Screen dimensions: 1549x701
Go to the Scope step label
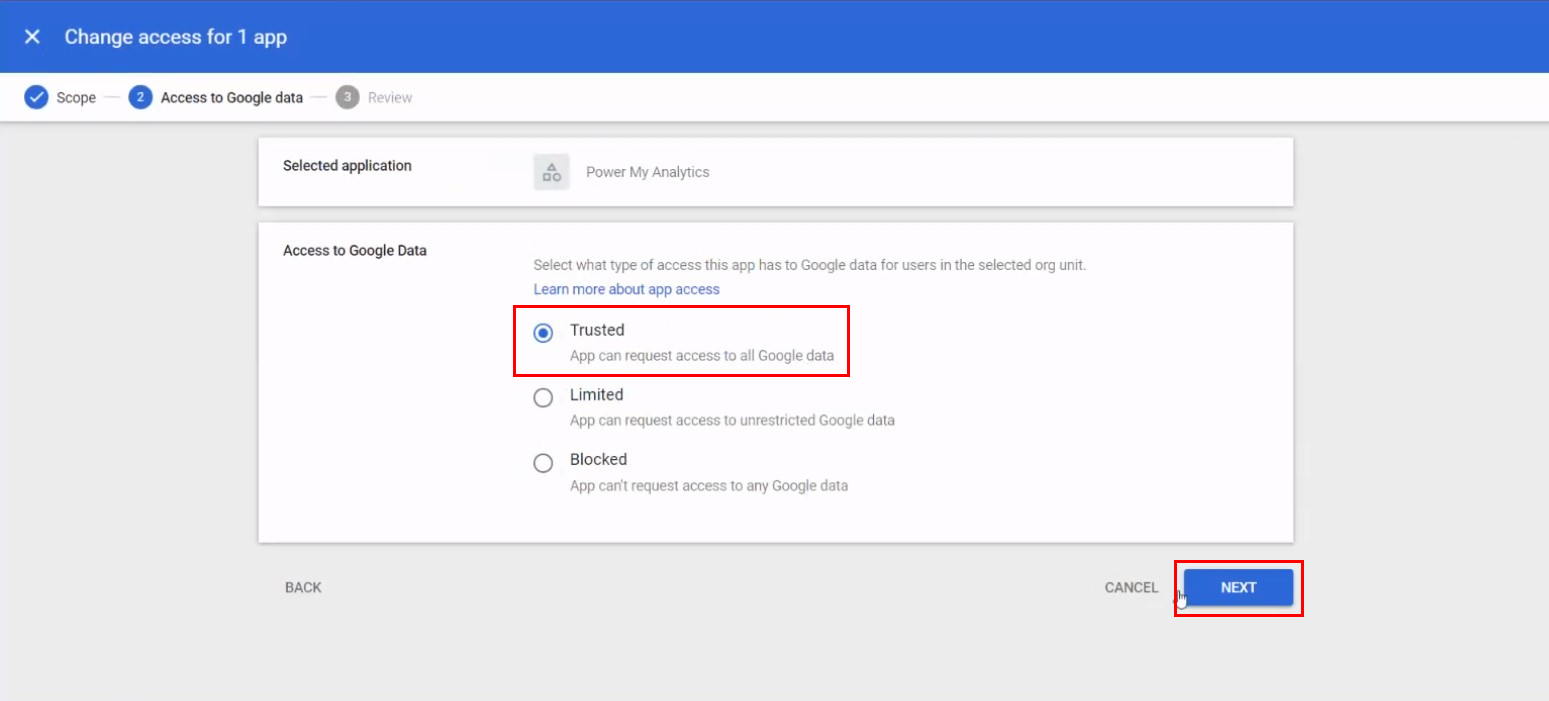76,98
